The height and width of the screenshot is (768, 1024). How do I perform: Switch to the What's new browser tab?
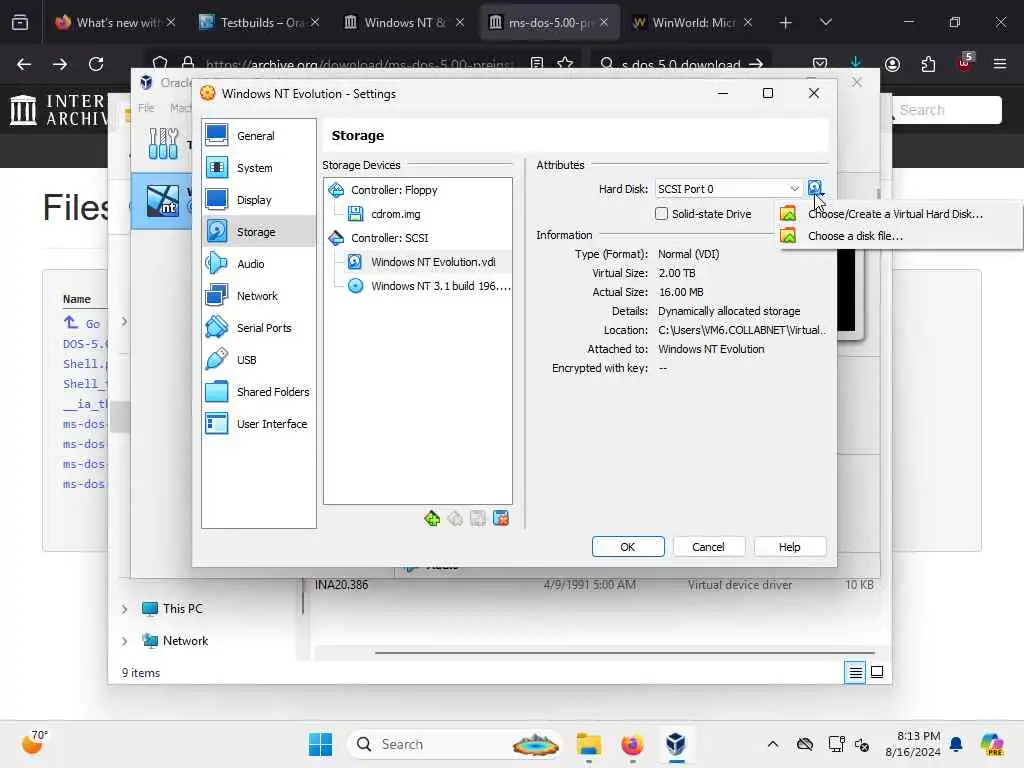point(116,22)
